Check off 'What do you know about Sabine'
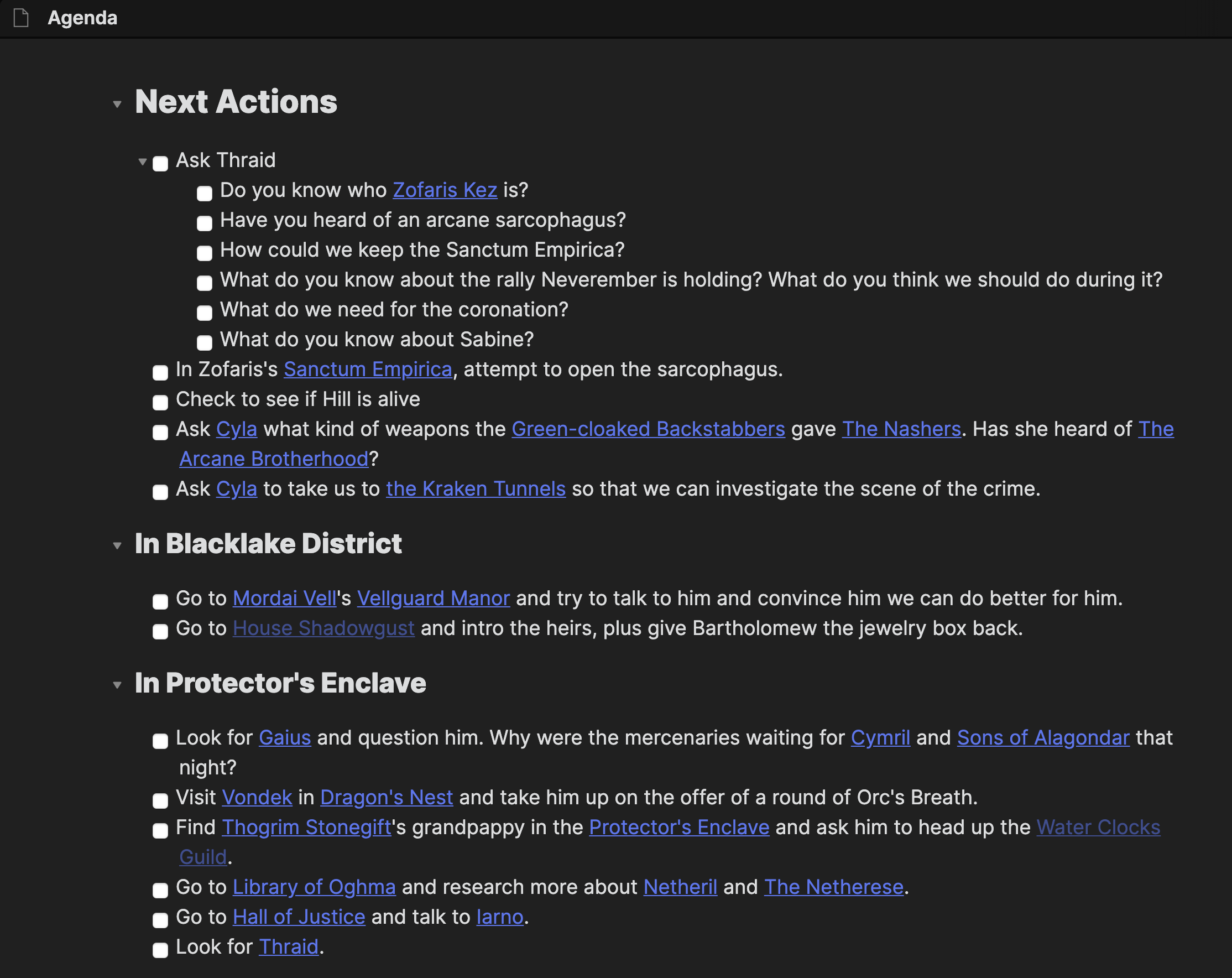 [x=204, y=342]
